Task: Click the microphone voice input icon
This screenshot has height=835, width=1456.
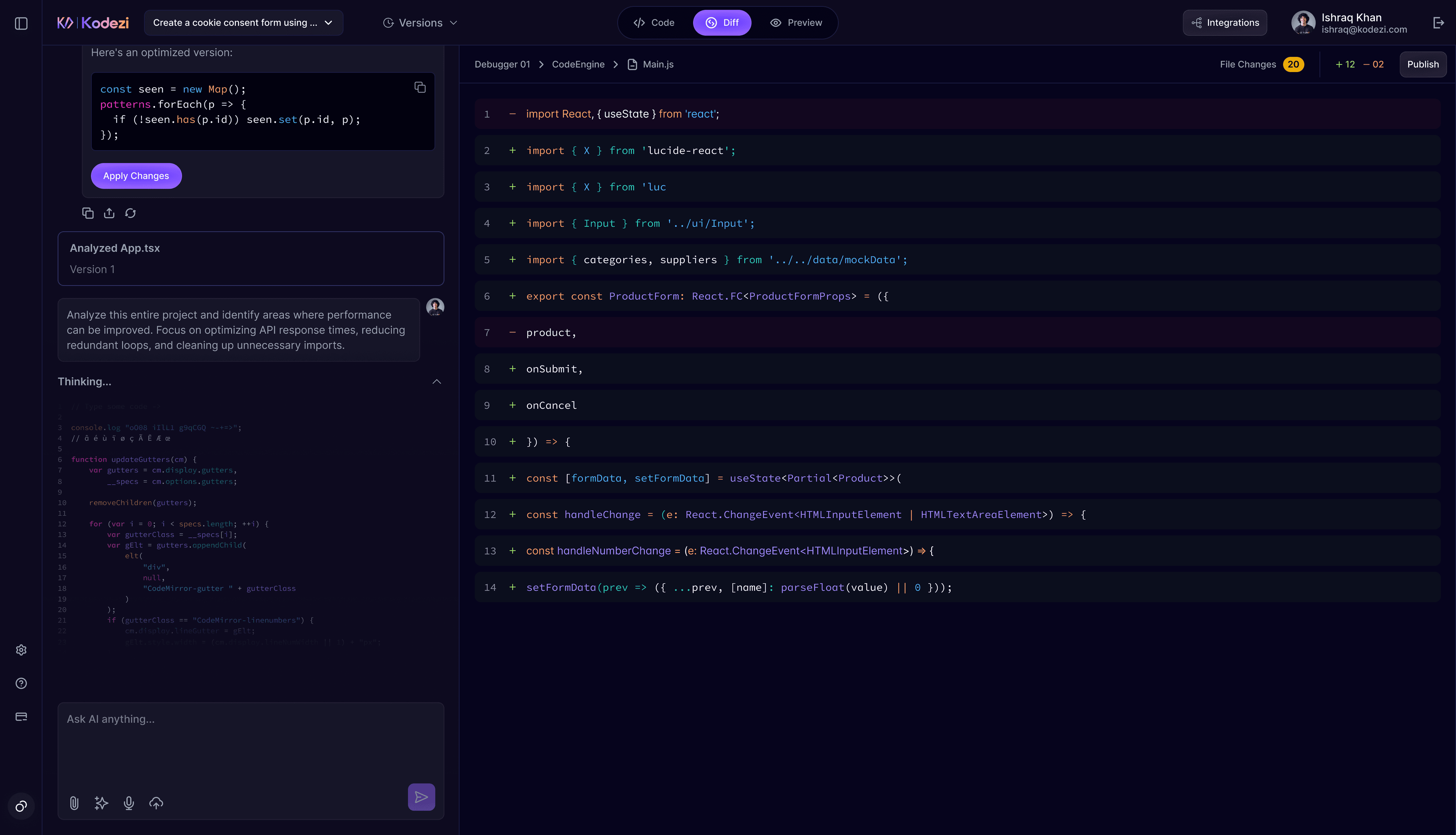Action: coord(129,803)
